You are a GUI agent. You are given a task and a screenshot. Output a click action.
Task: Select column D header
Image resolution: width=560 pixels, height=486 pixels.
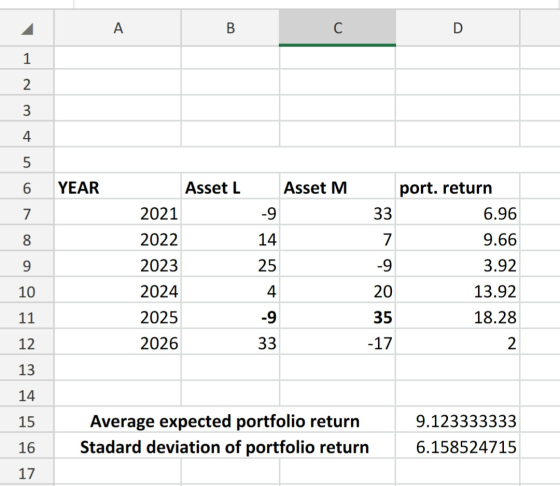(458, 28)
